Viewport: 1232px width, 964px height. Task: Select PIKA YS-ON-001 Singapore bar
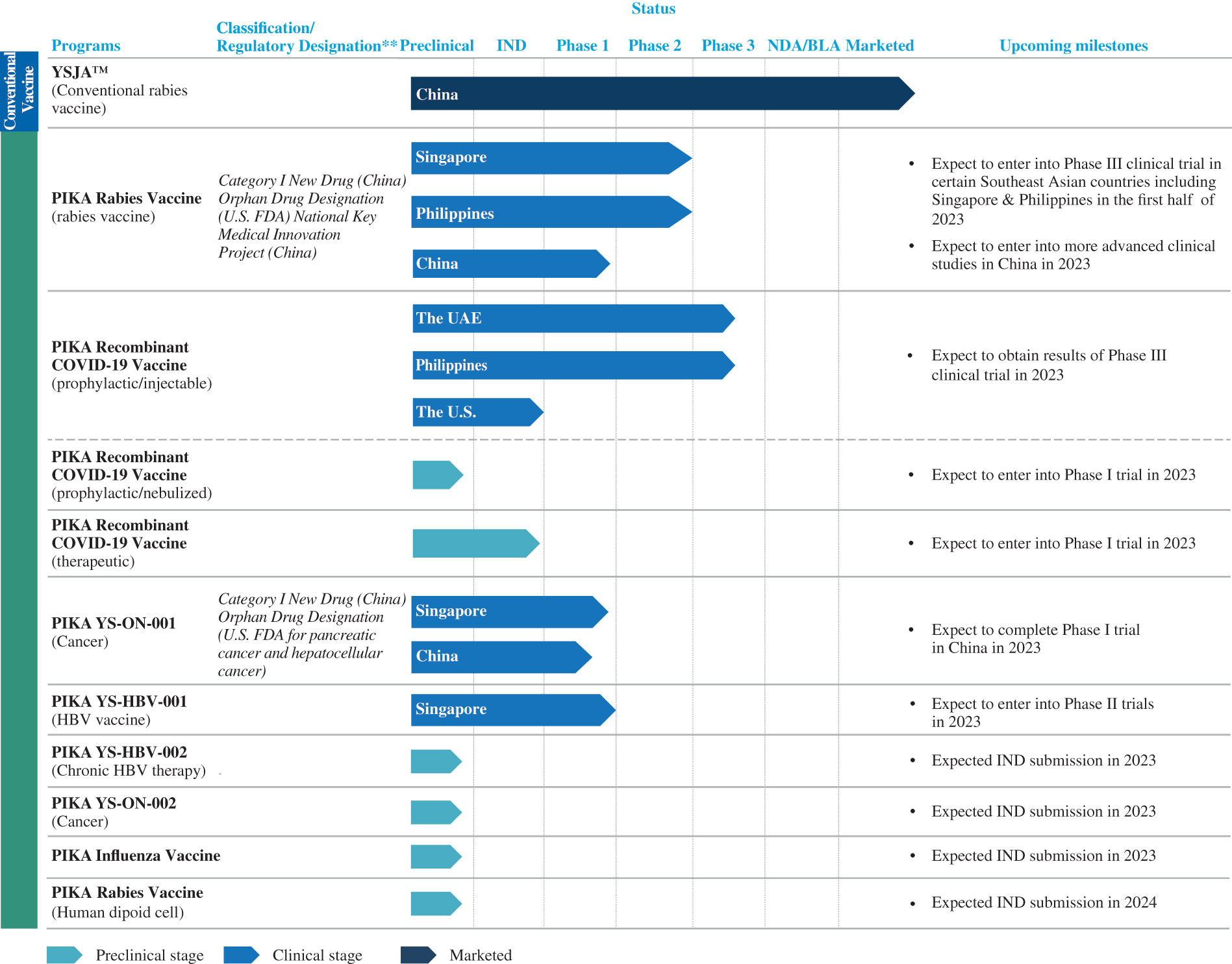(x=510, y=612)
